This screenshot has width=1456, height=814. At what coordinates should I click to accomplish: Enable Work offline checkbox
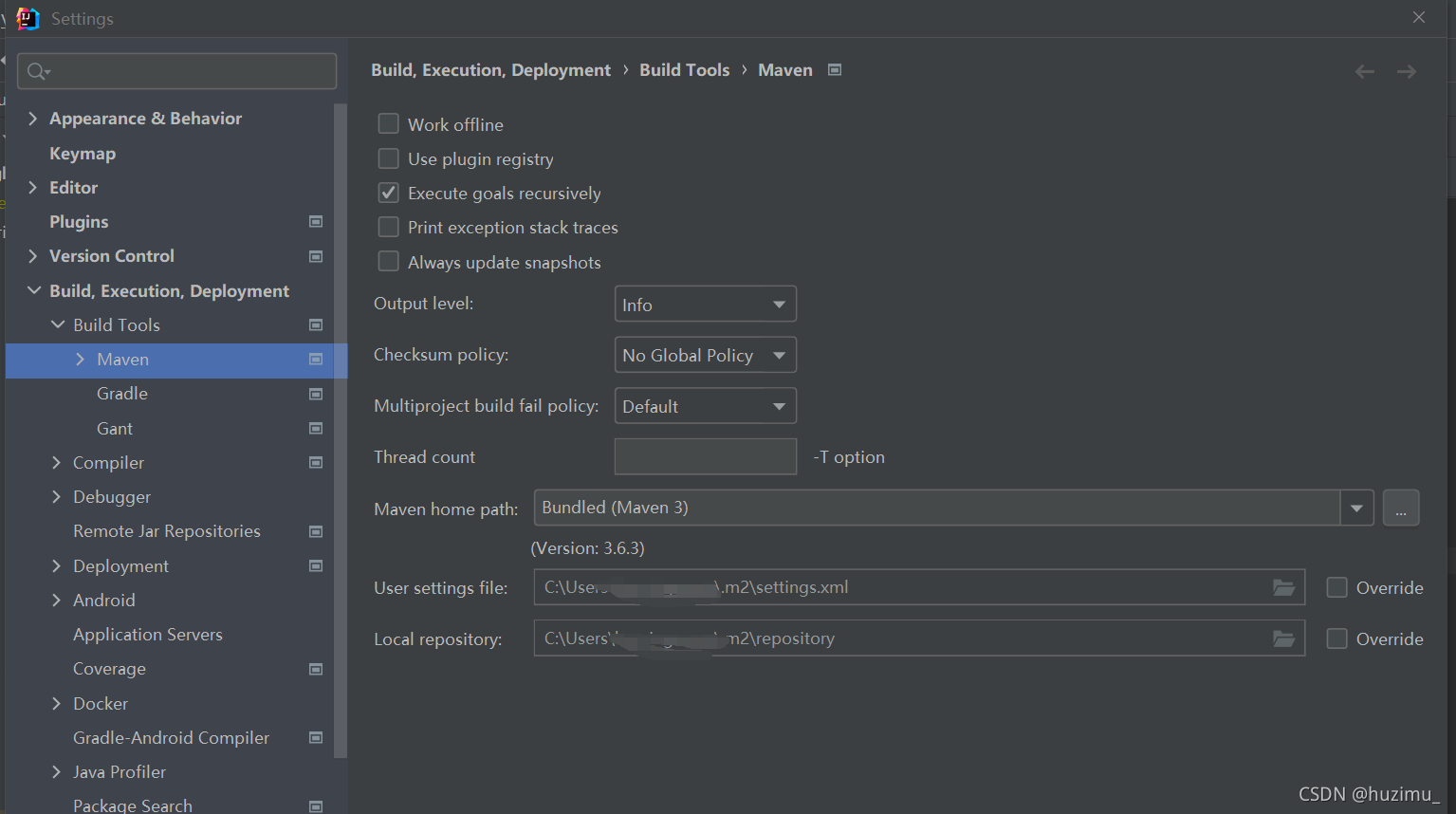pyautogui.click(x=388, y=123)
